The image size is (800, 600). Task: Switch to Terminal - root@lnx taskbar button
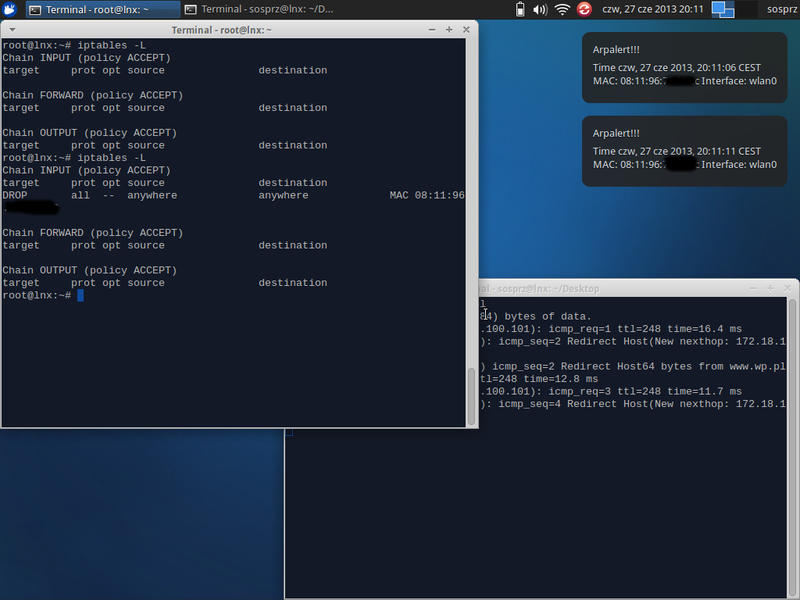[102, 10]
